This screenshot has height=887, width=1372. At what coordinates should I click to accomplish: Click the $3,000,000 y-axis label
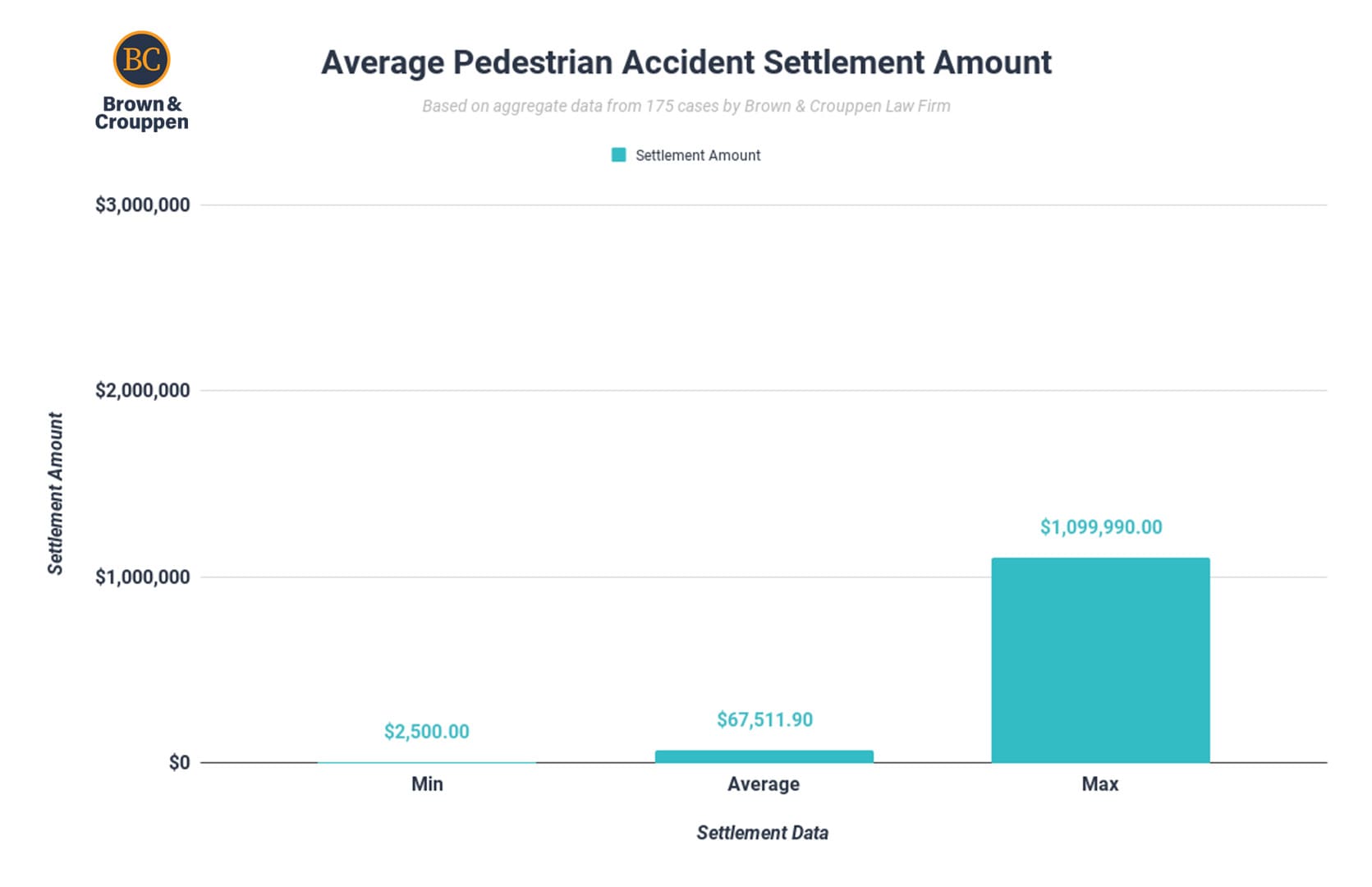[142, 205]
